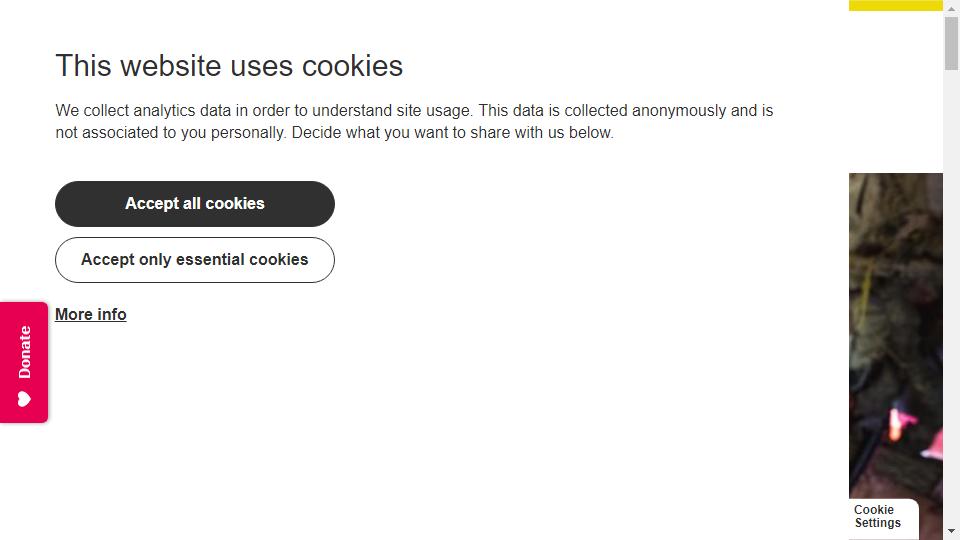Click the Accept all cookies button

195,204
